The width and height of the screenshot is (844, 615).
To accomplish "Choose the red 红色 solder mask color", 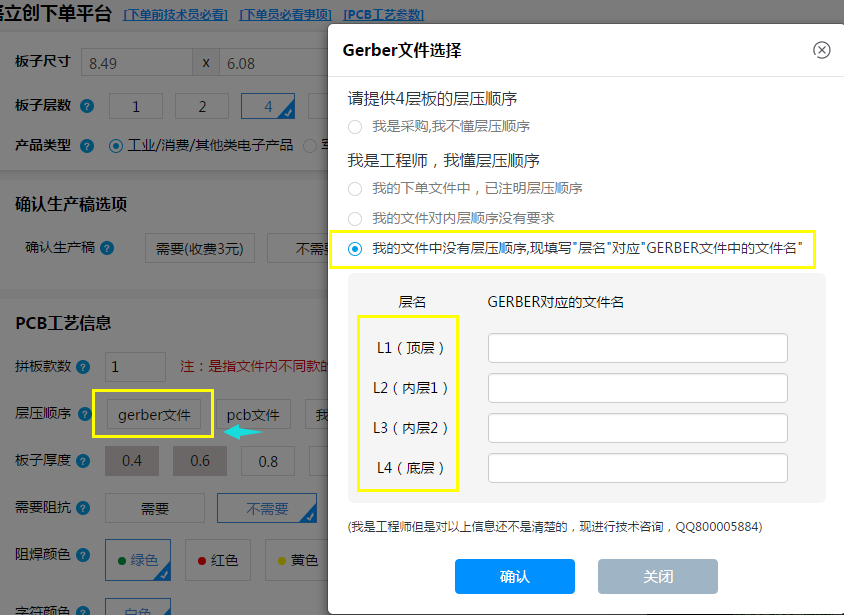I will [x=217, y=561].
